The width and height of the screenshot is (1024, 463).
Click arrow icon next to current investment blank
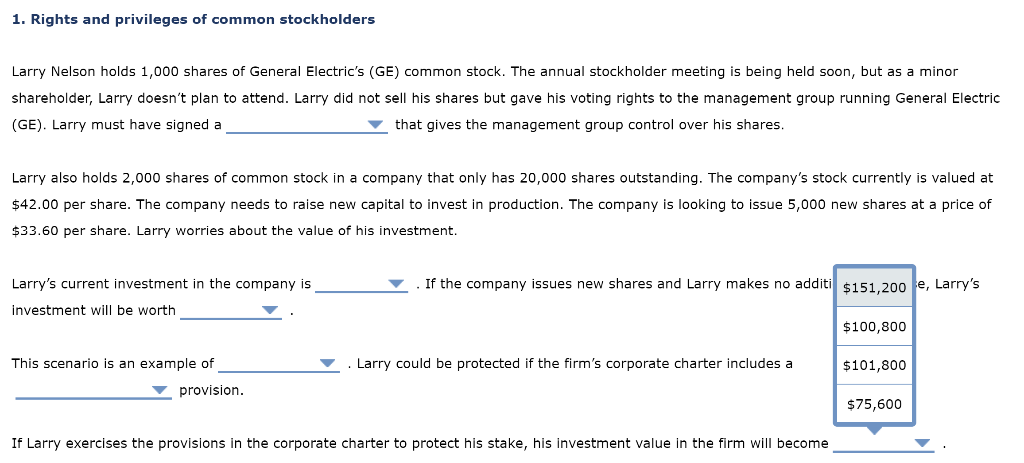(396, 283)
